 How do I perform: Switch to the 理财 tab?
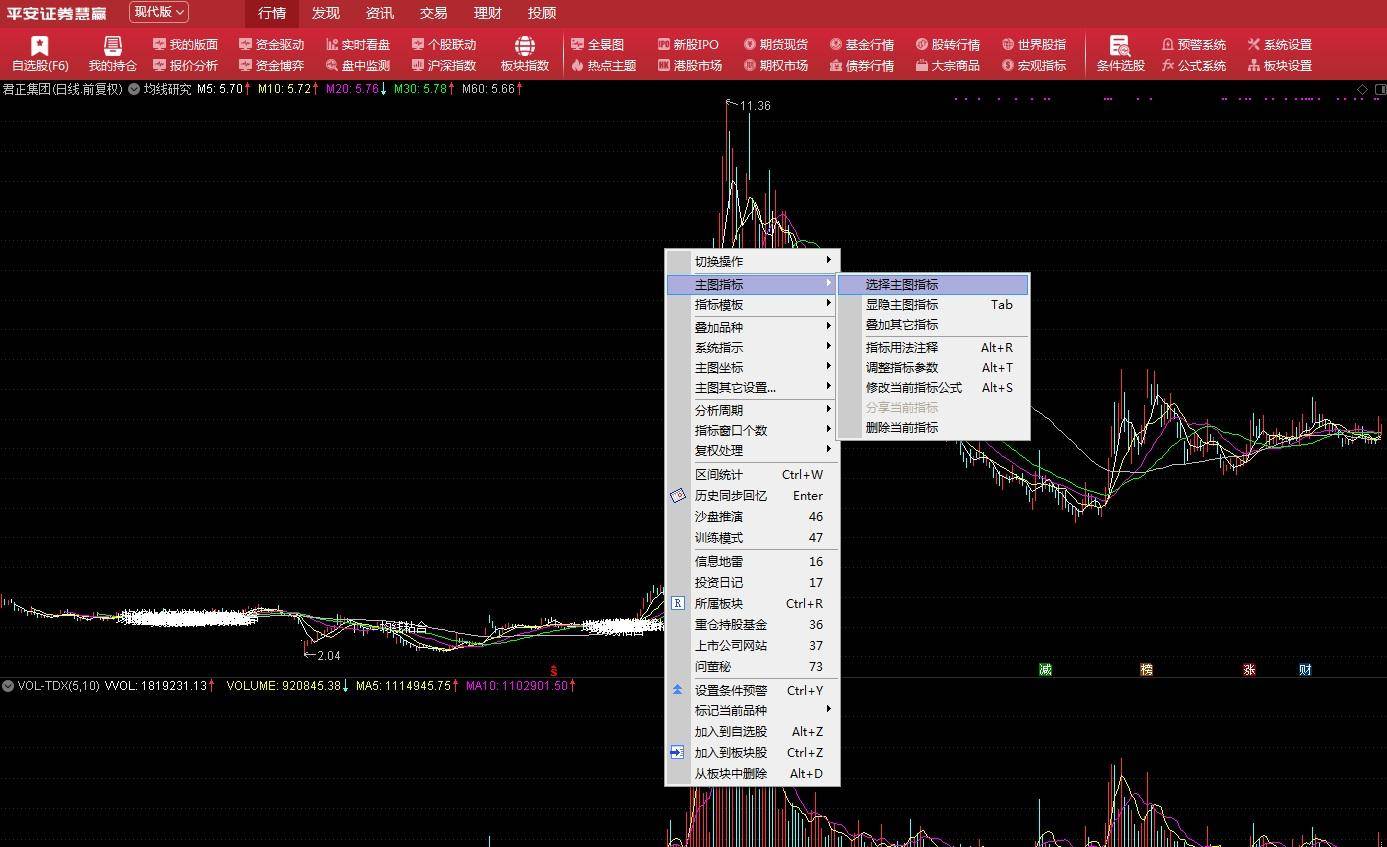pos(487,13)
